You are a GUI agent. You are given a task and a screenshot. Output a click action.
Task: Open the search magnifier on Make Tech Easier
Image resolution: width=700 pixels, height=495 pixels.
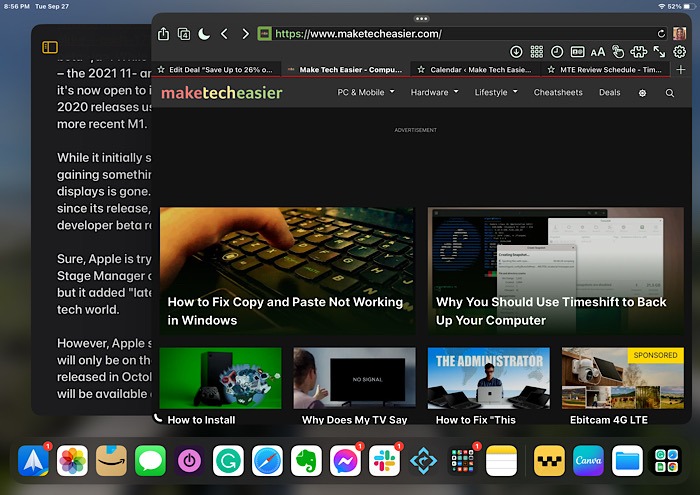[x=670, y=93]
